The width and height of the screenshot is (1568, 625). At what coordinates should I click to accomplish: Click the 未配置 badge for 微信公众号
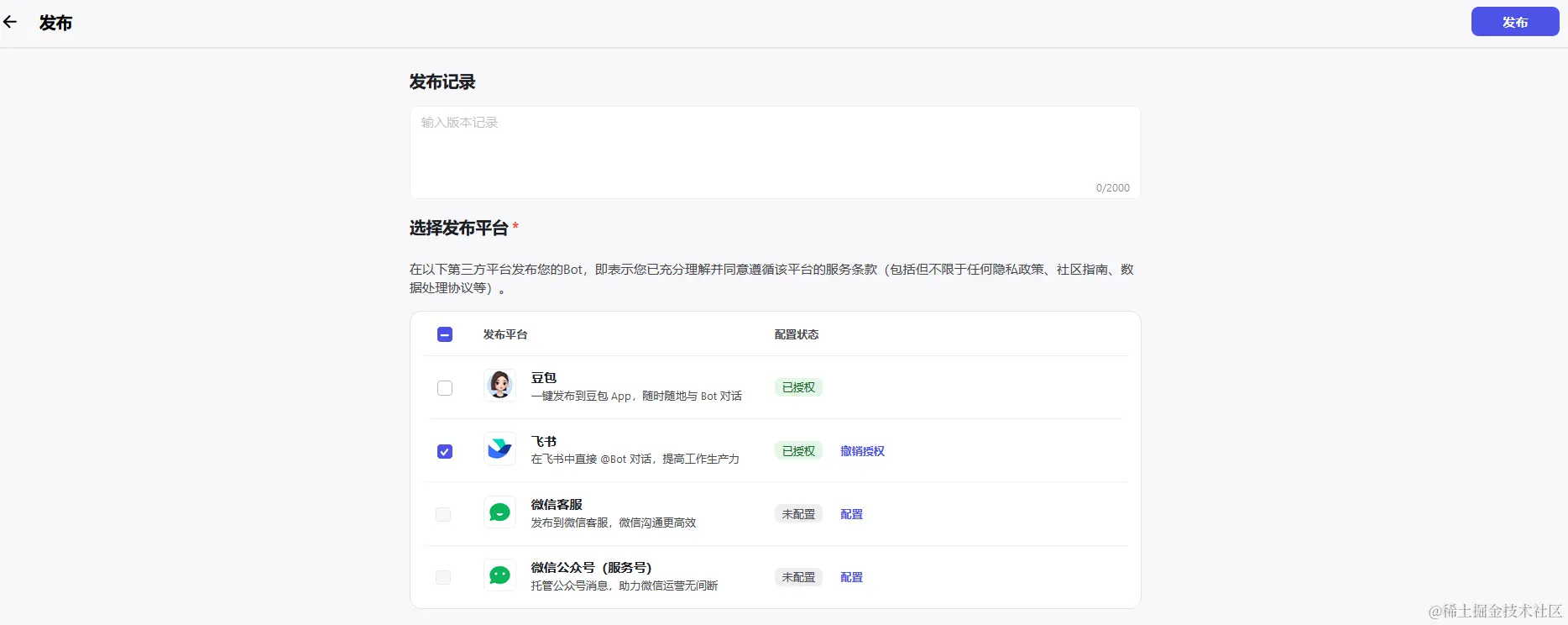[x=798, y=577]
